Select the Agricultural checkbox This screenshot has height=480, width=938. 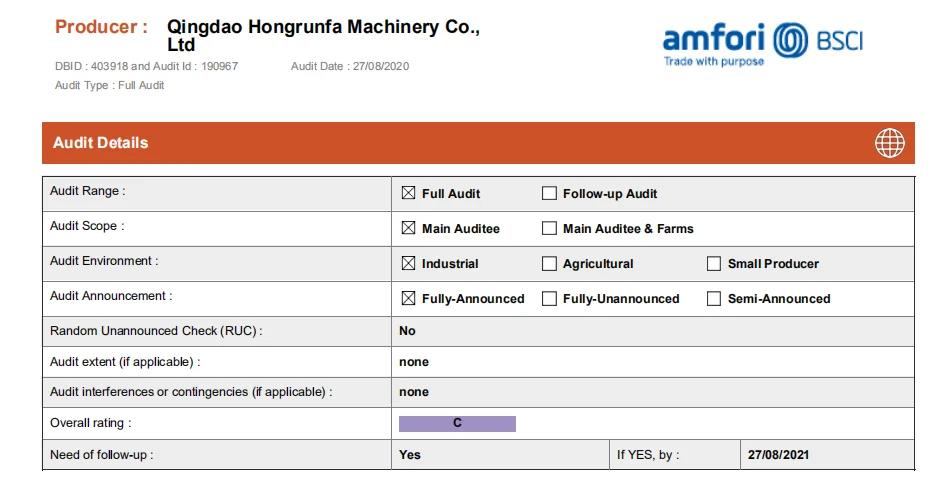(549, 264)
